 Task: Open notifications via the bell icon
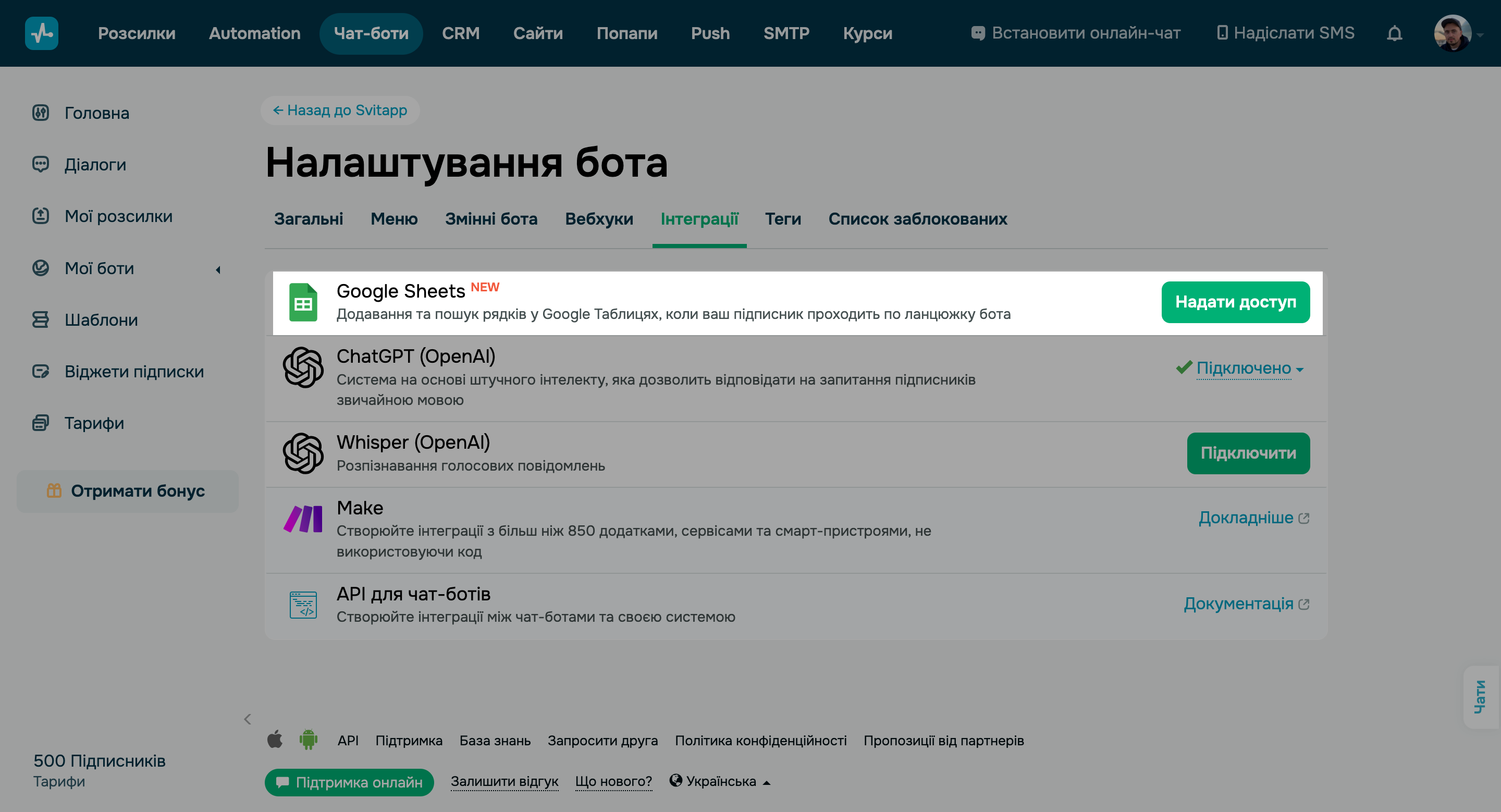(x=1395, y=33)
